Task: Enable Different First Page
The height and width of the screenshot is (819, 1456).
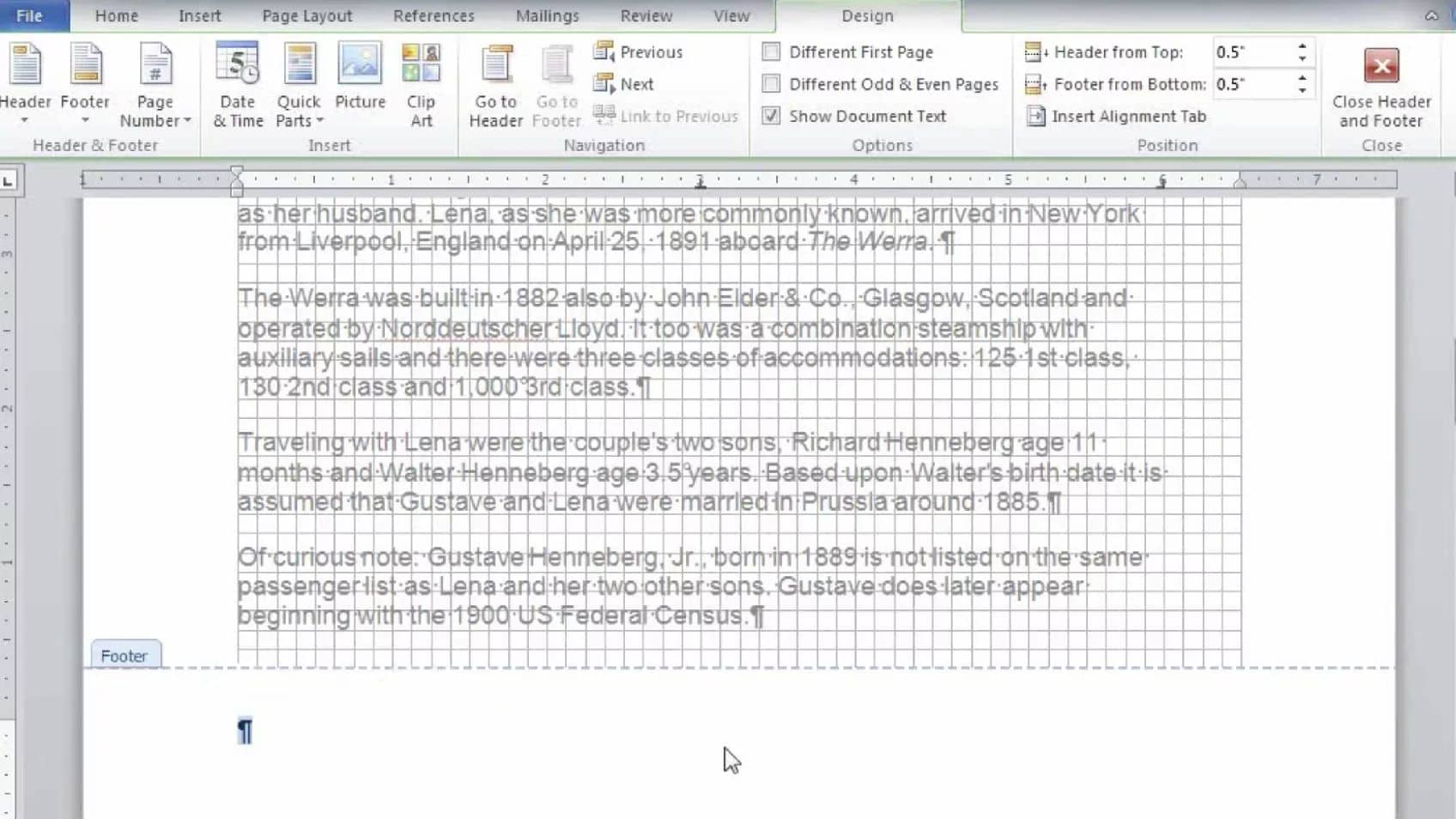Action: point(770,52)
